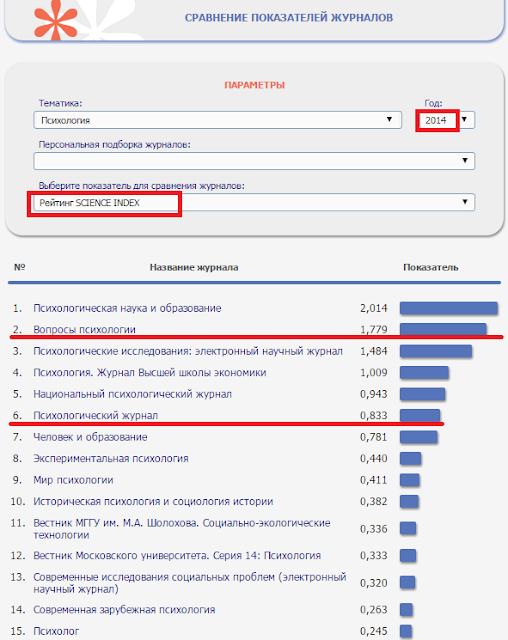Open journal Современная зарубежная психология
The image size is (508, 640).
click(x=124, y=610)
